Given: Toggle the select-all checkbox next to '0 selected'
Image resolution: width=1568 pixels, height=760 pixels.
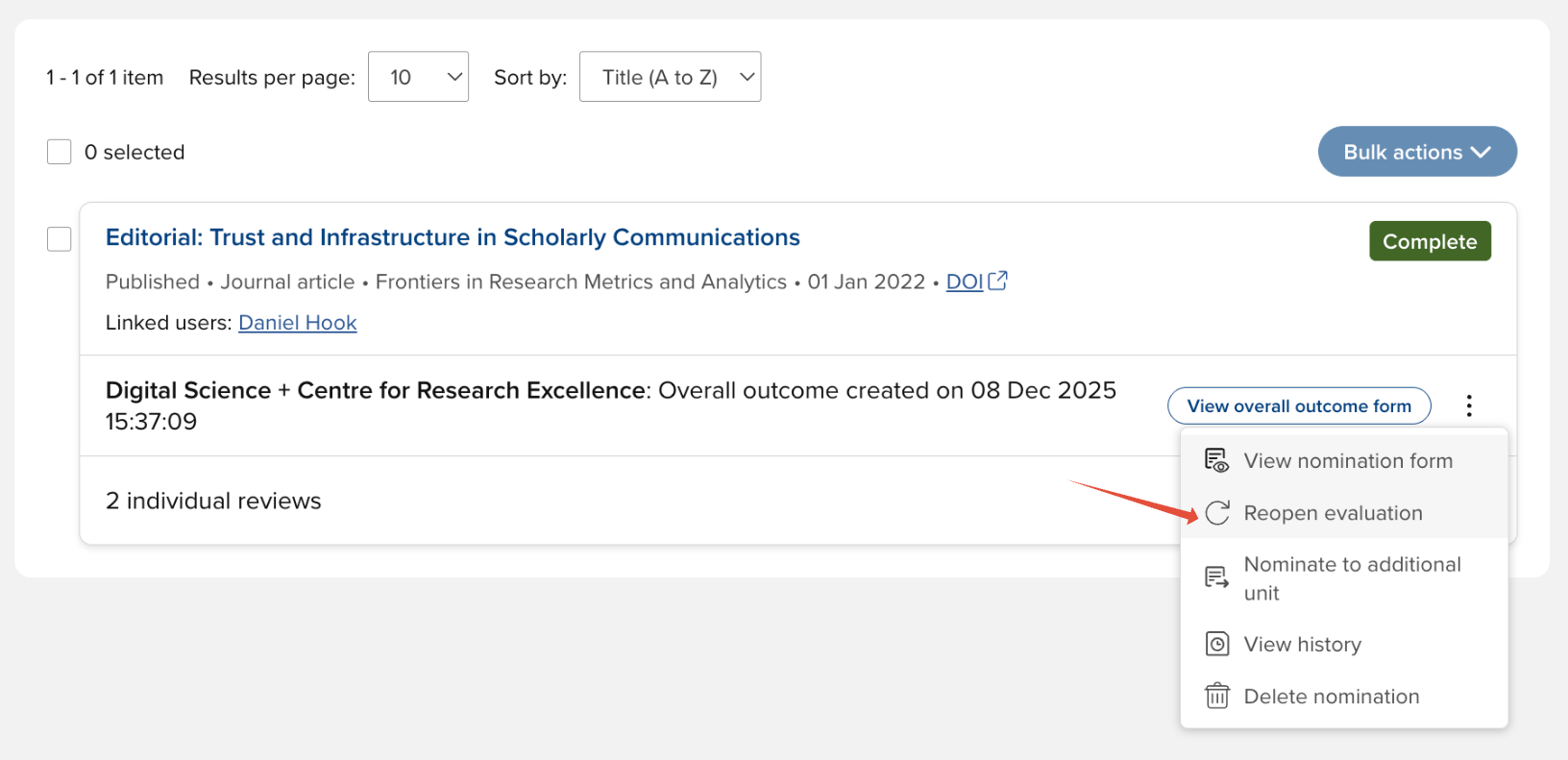Looking at the screenshot, I should (x=60, y=152).
